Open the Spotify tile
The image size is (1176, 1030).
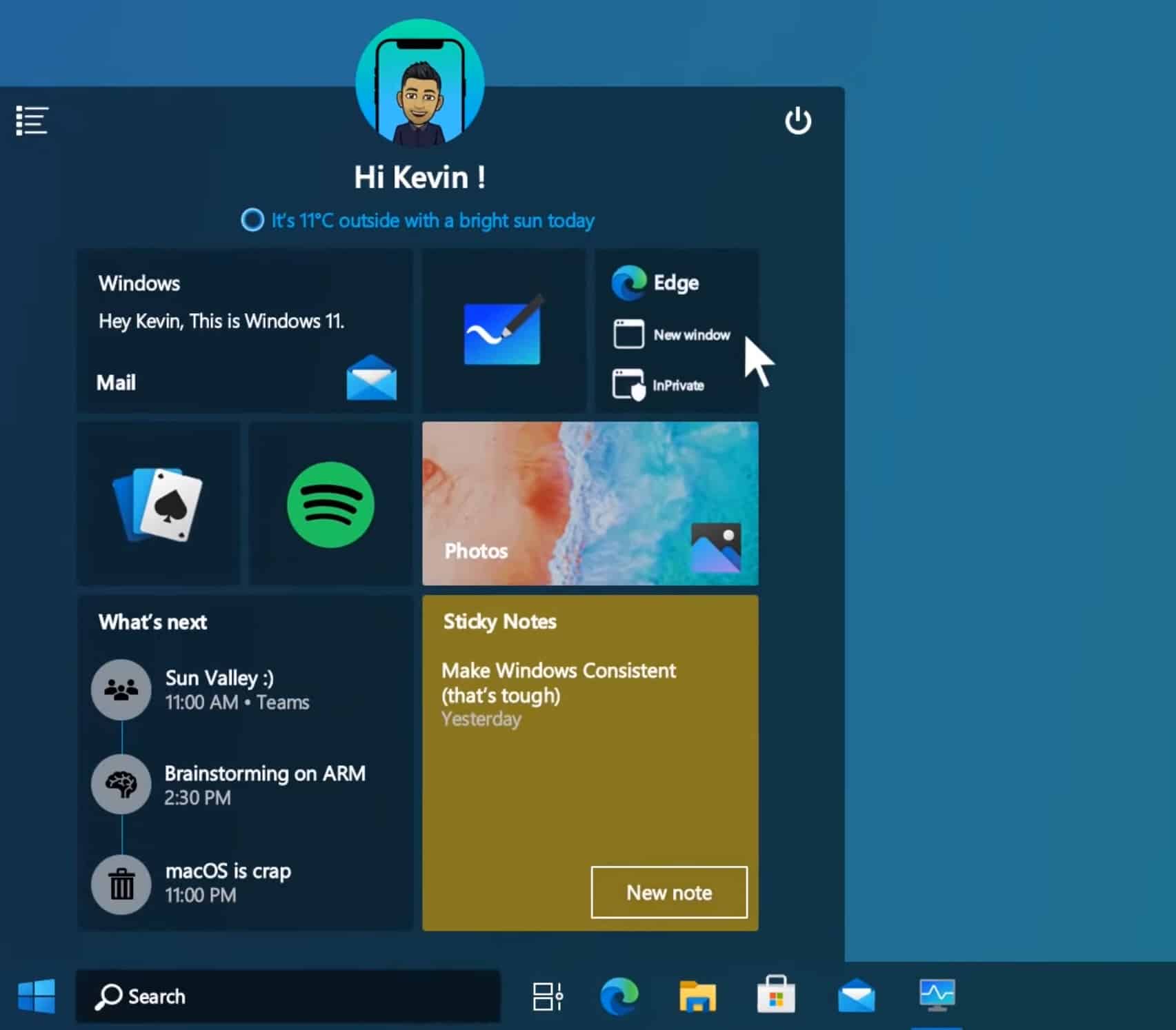[x=330, y=505]
